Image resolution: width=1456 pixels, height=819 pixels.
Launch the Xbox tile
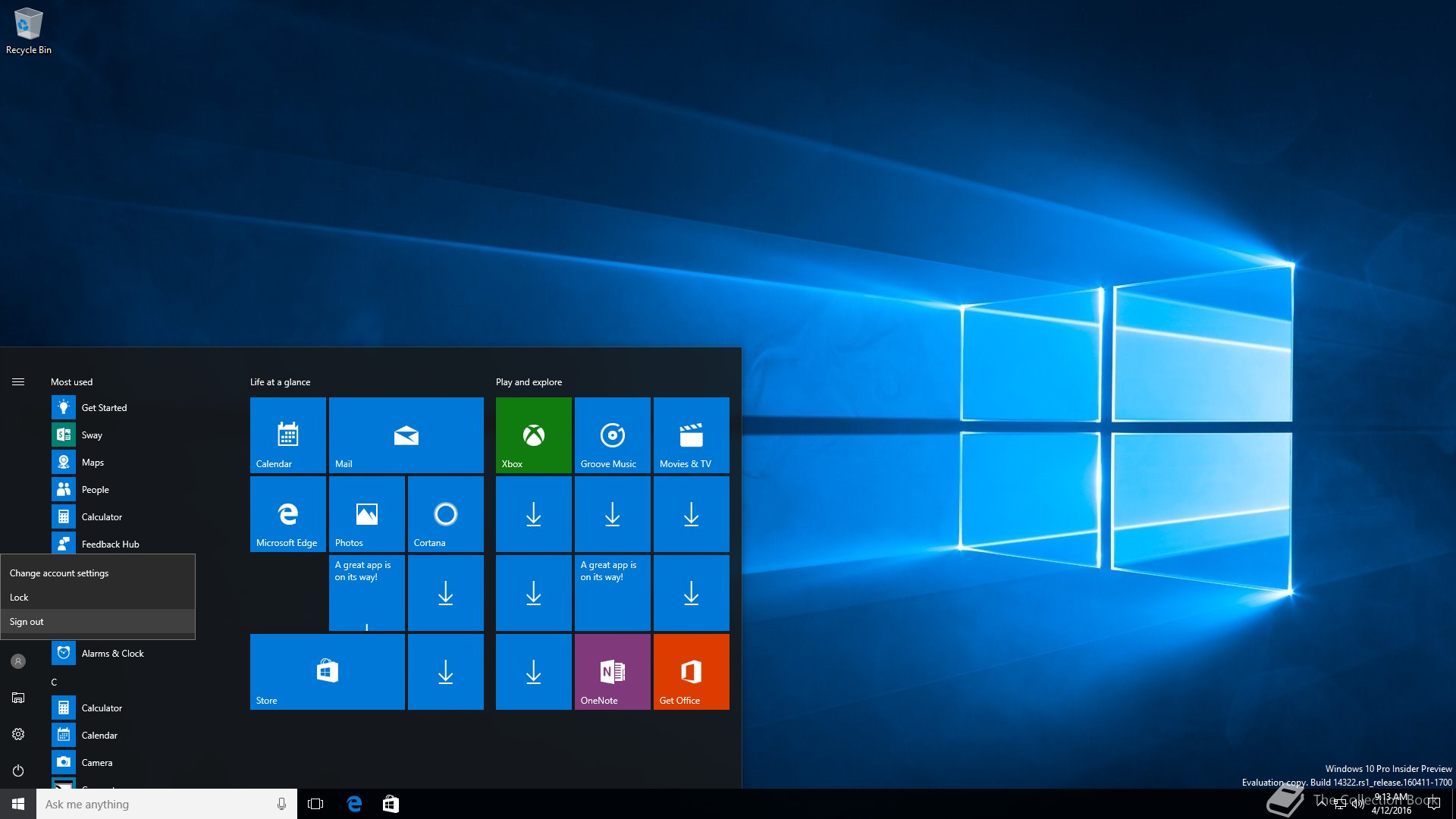tap(534, 435)
